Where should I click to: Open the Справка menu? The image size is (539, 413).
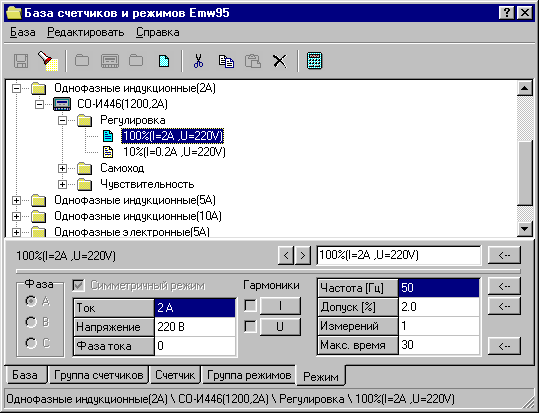tap(157, 32)
